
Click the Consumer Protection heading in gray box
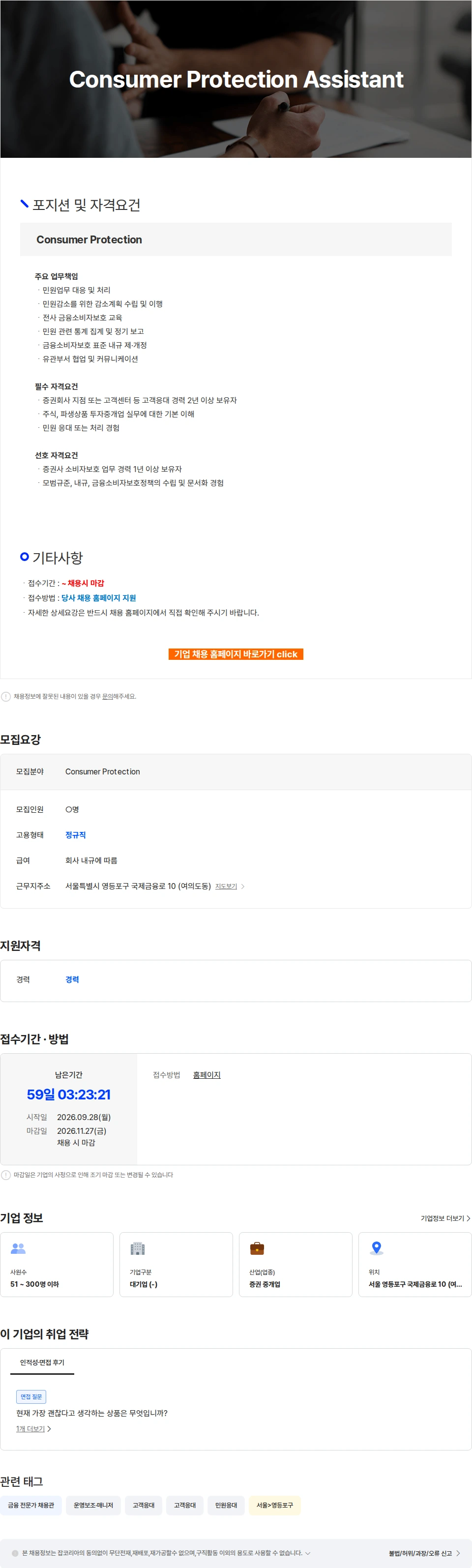point(89,240)
